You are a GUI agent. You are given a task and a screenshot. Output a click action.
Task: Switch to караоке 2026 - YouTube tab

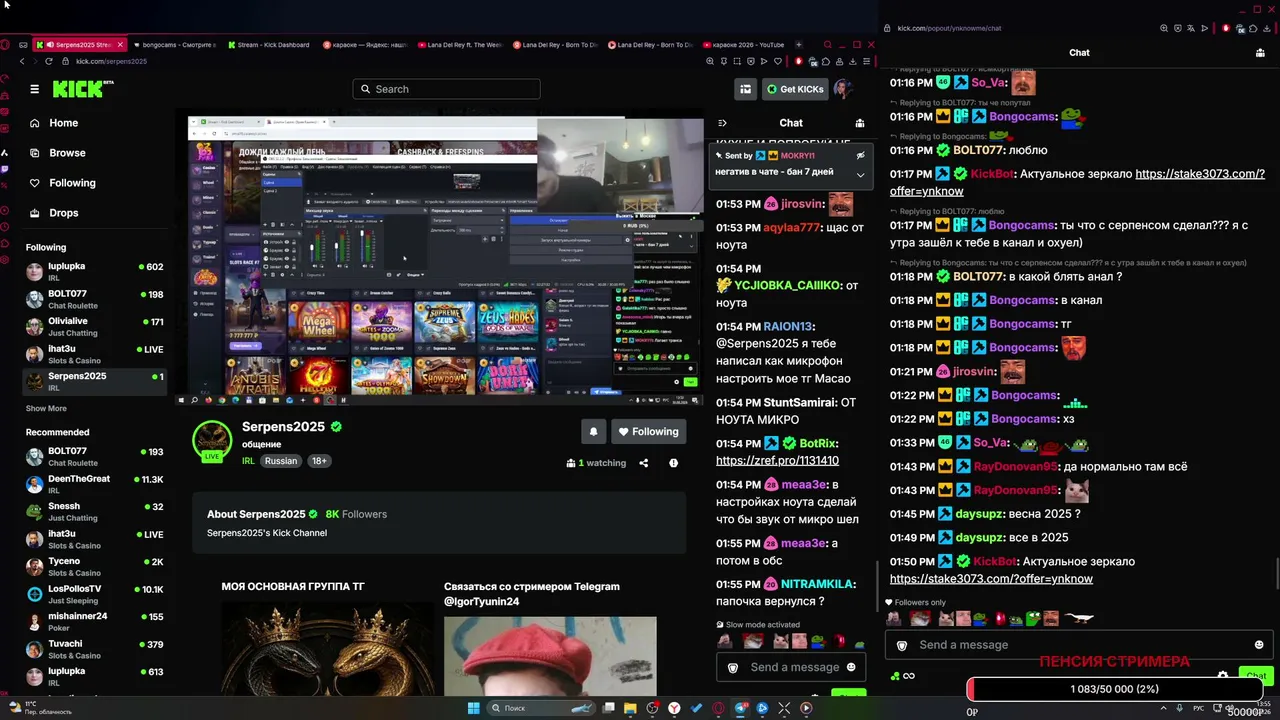tap(743, 45)
